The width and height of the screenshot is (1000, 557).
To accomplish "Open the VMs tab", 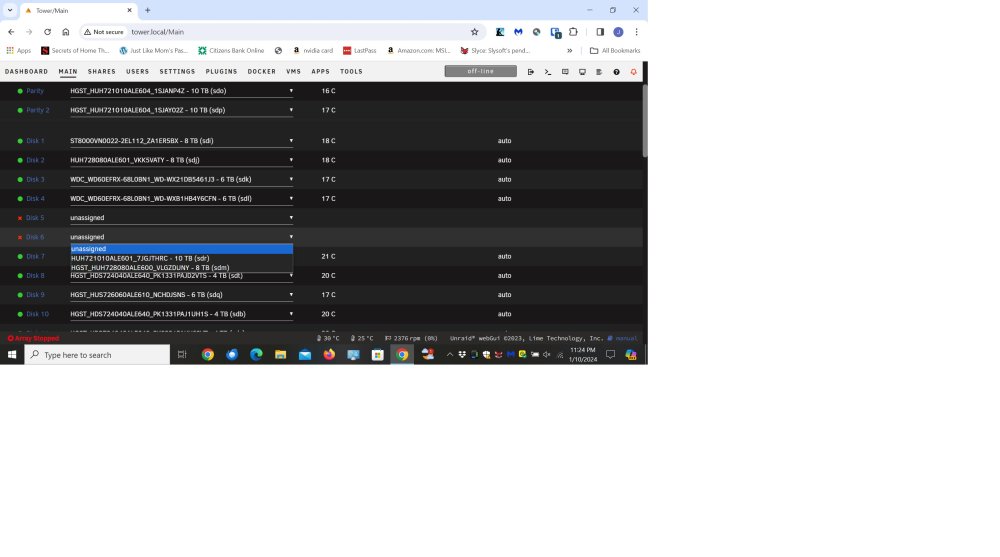I will coord(293,72).
